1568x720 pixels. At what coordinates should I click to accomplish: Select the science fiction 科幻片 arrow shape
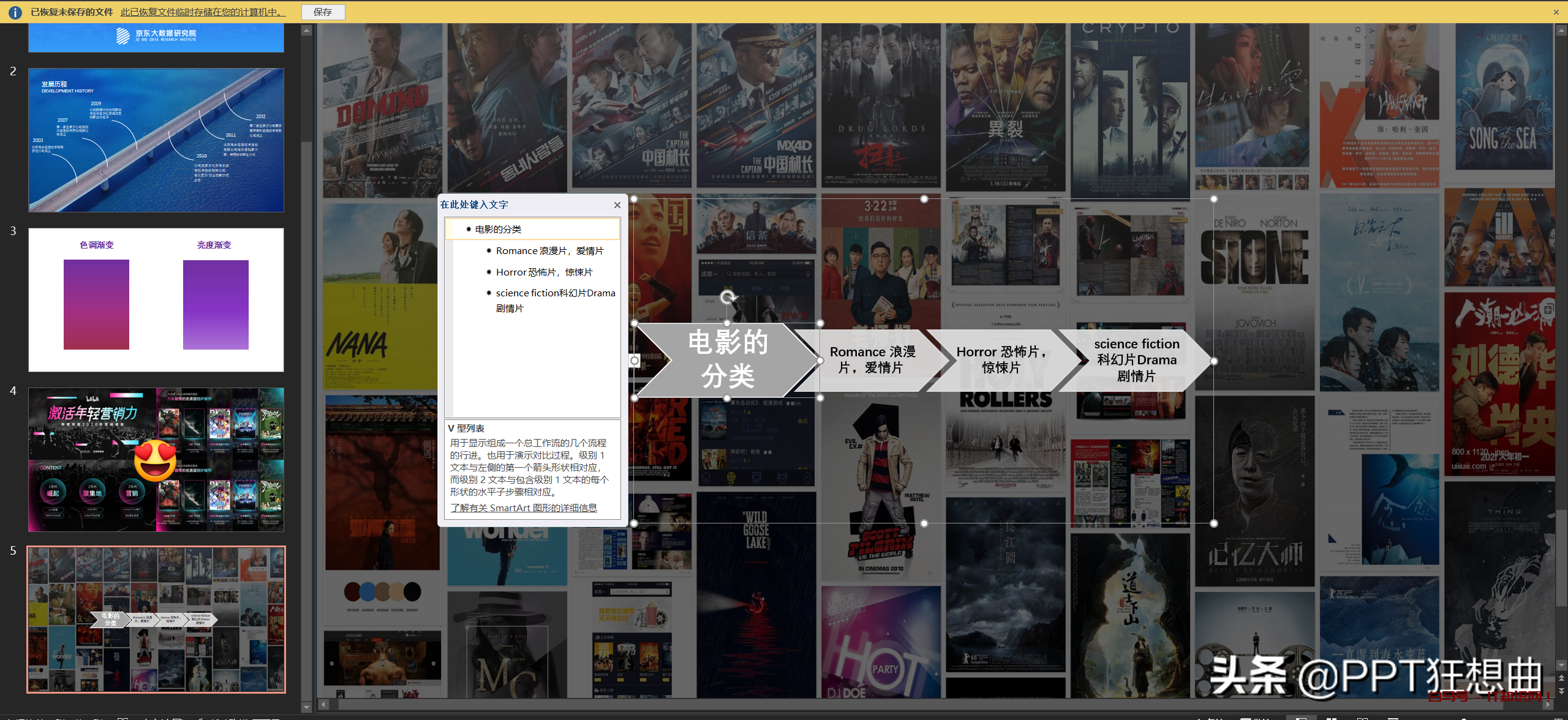[x=1136, y=360]
